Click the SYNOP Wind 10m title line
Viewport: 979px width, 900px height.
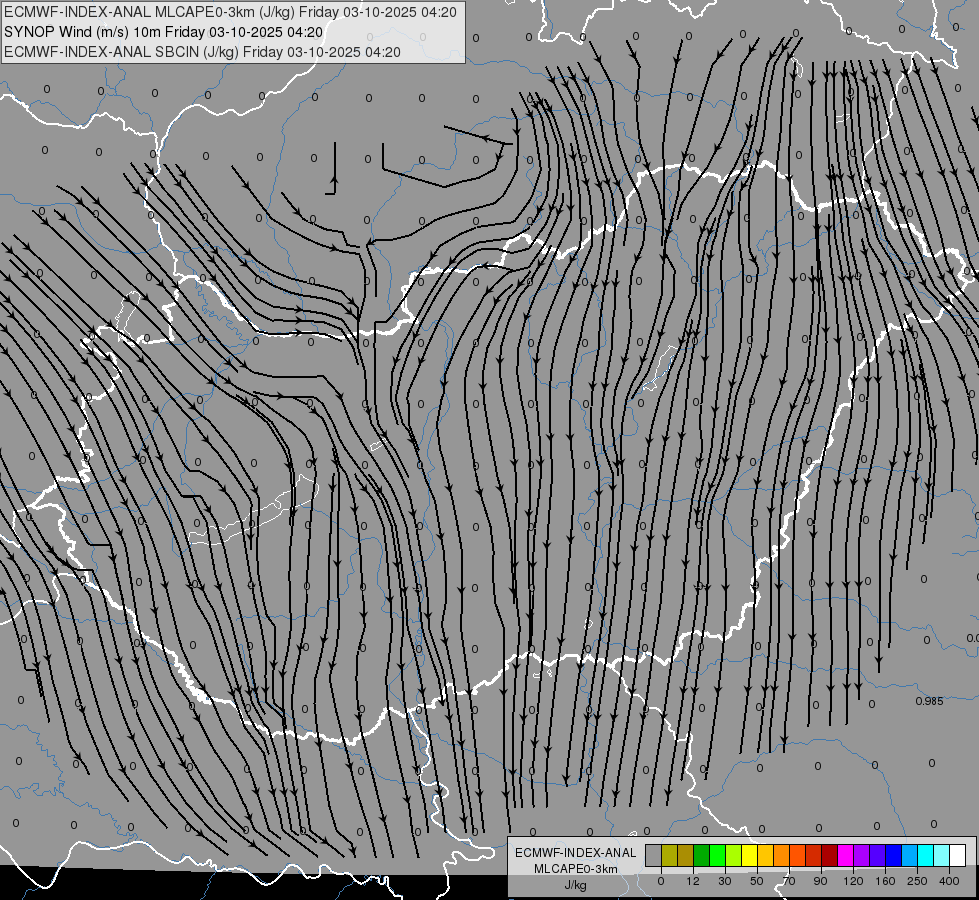164,32
